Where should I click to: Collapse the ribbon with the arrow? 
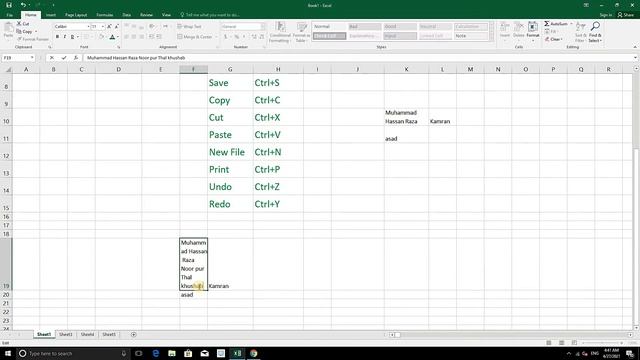click(x=635, y=47)
